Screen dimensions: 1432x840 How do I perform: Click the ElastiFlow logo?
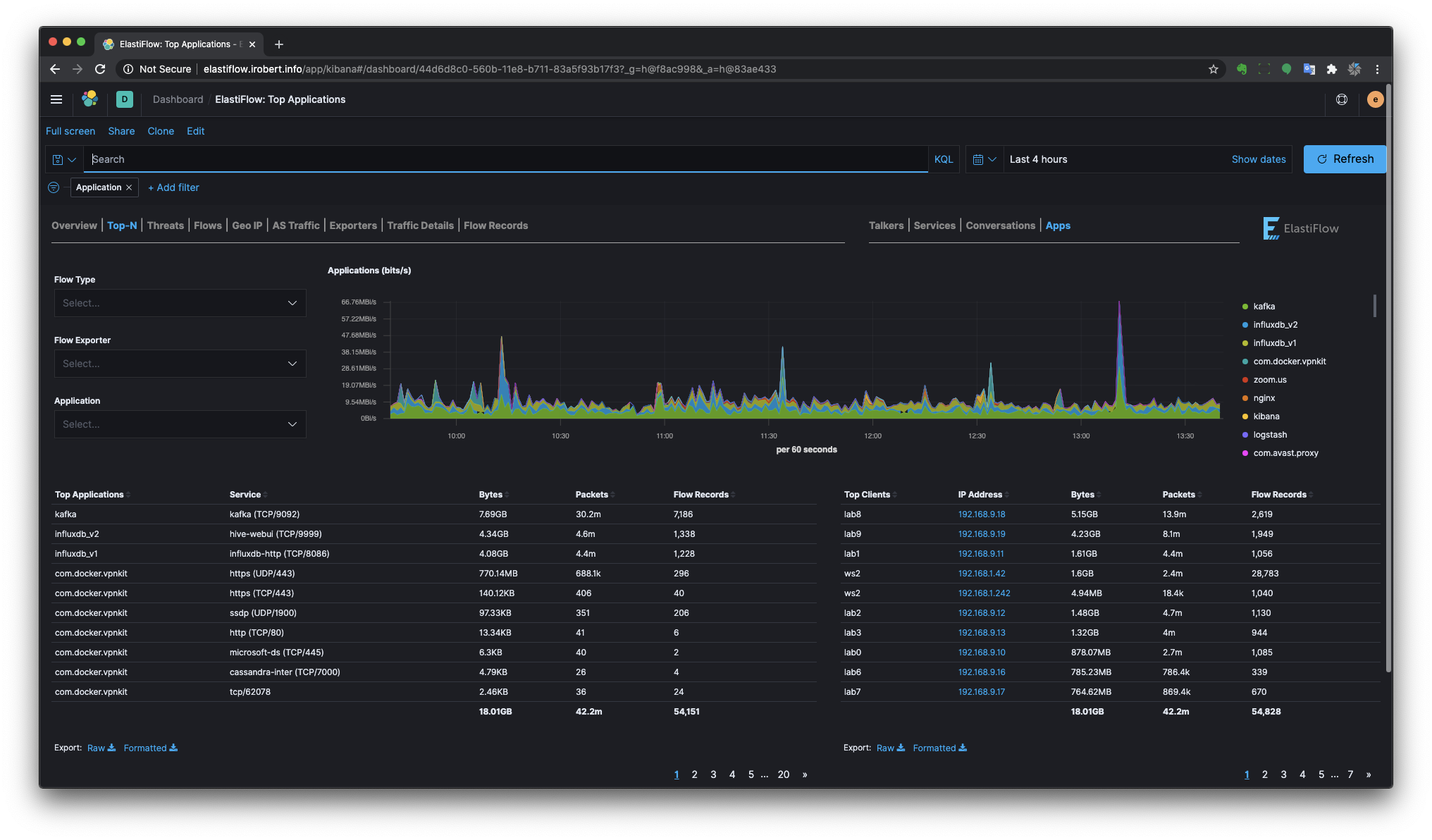[1301, 228]
